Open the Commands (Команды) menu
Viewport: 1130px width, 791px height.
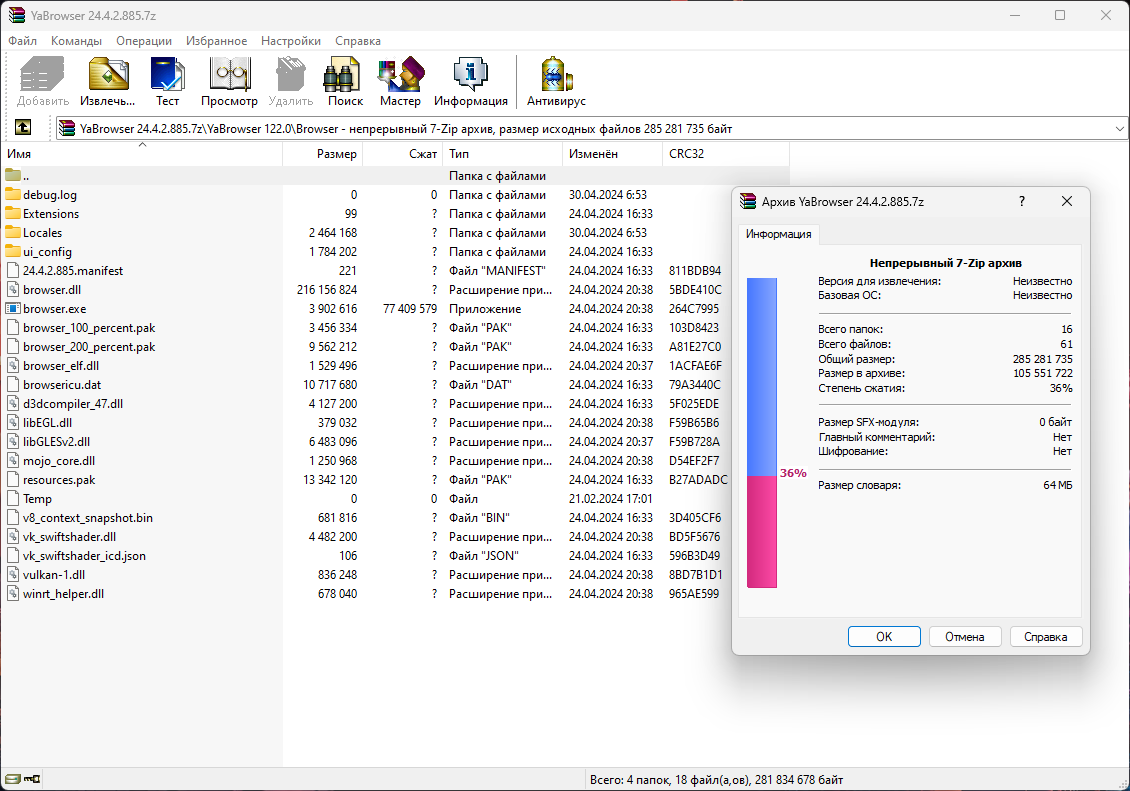pos(76,41)
